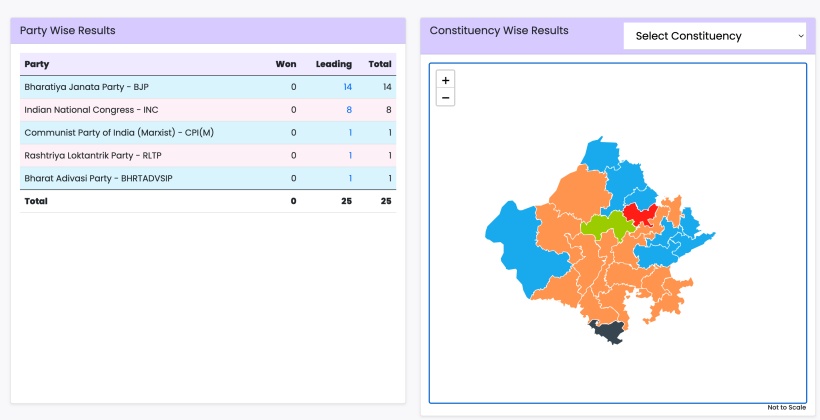Click the Party column header
820x420 pixels.
pos(37,64)
